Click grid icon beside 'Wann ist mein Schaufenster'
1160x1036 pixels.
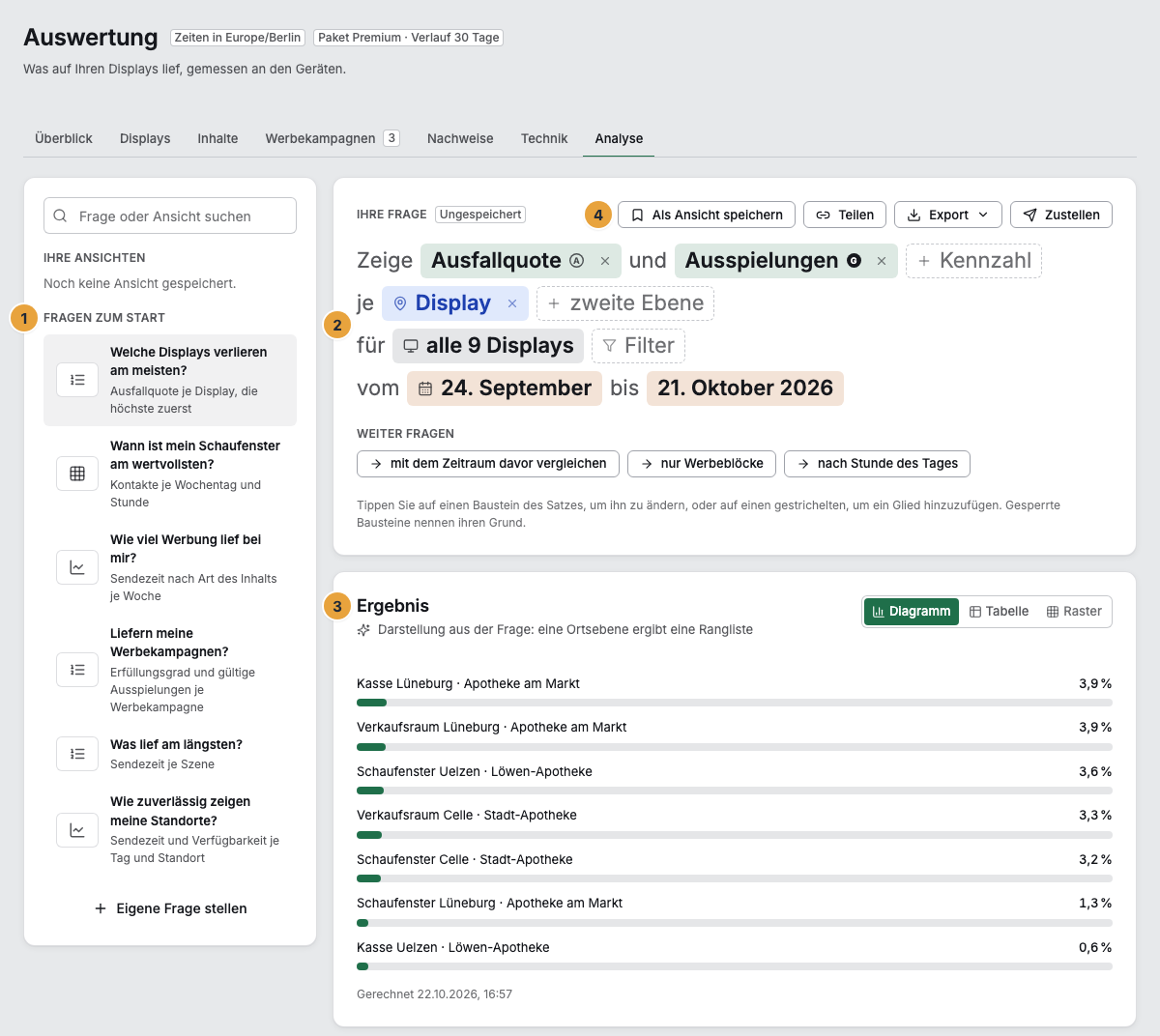pyautogui.click(x=77, y=474)
